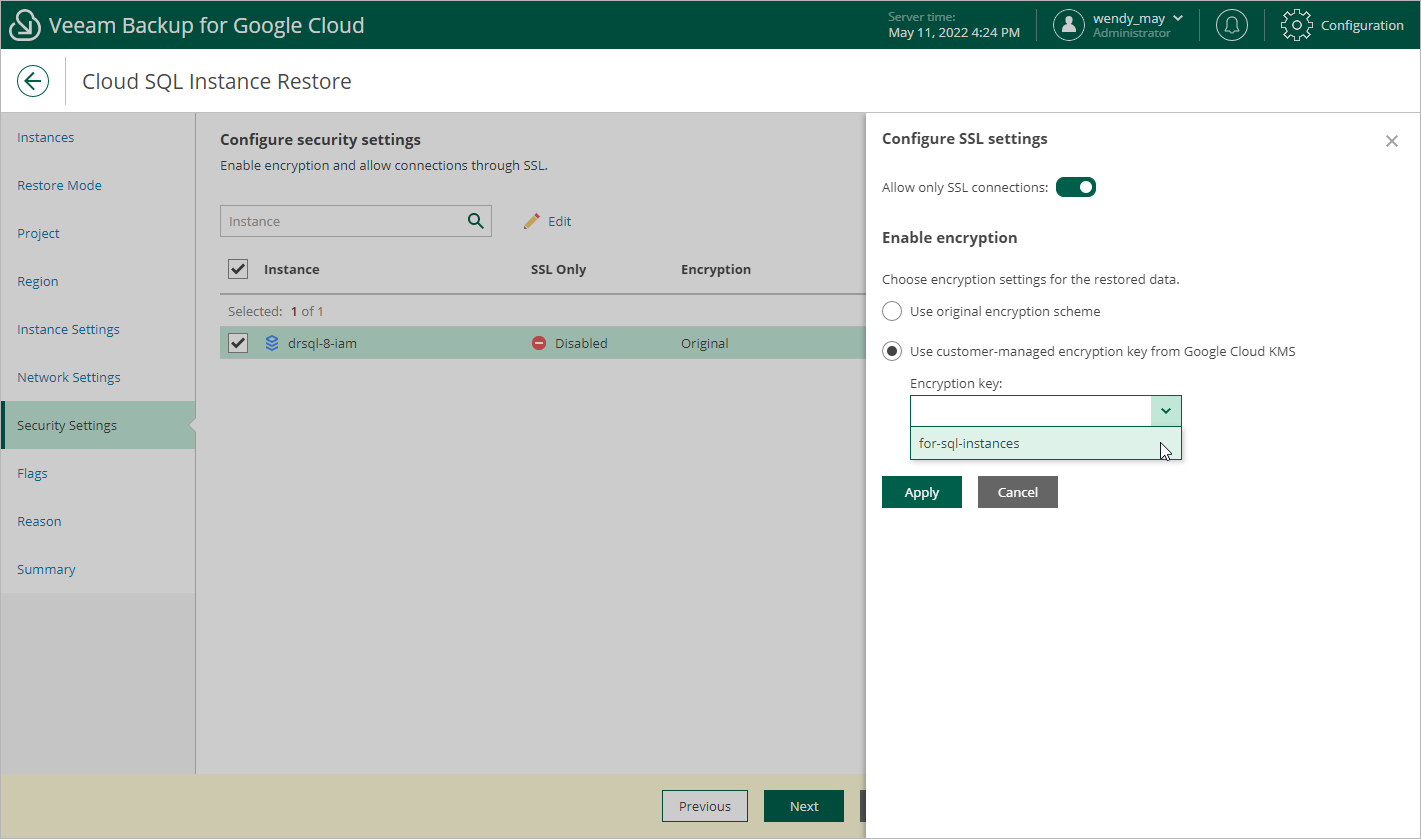
Task: Click the Disabled SSL status text
Action: [x=581, y=343]
